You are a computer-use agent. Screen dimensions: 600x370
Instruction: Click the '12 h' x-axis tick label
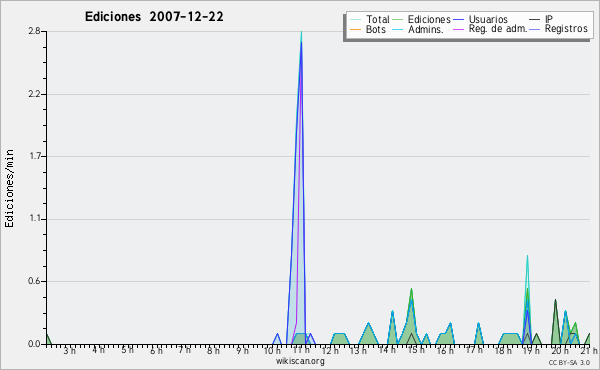click(x=330, y=350)
